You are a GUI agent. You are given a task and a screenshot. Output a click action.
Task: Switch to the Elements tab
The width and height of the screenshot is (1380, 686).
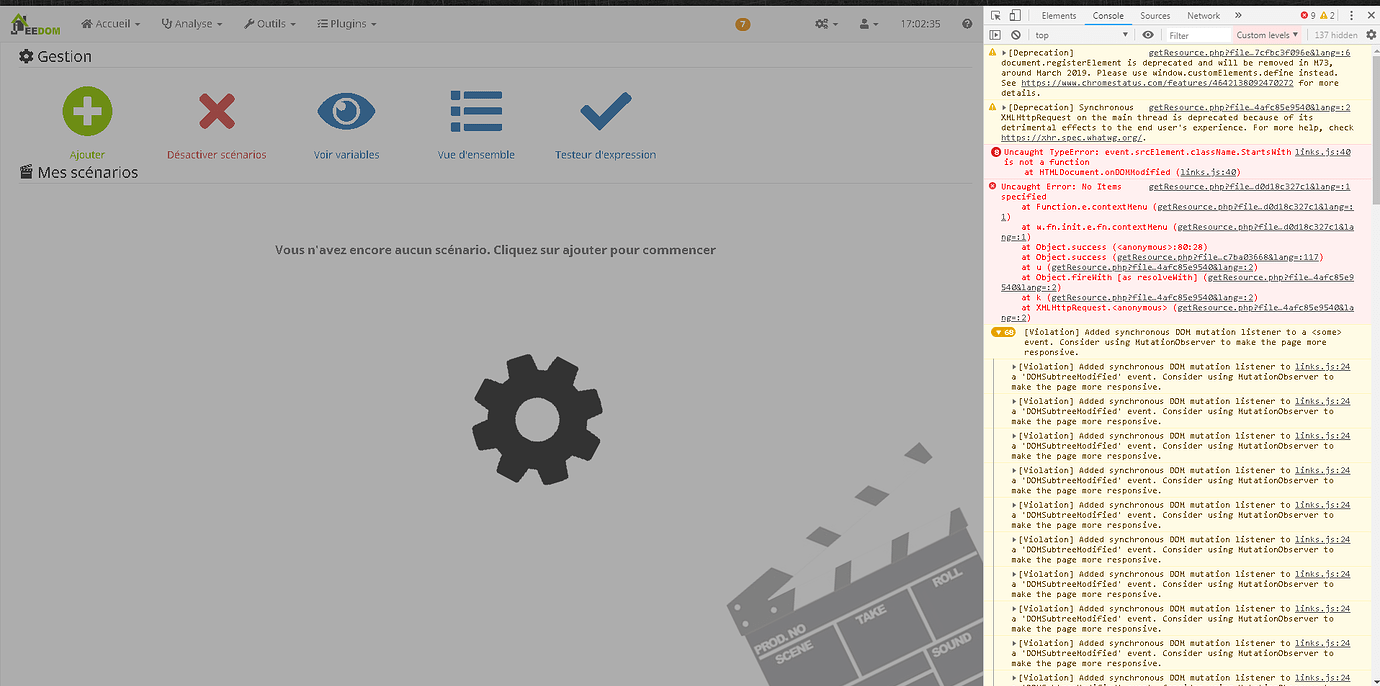pyautogui.click(x=1059, y=16)
